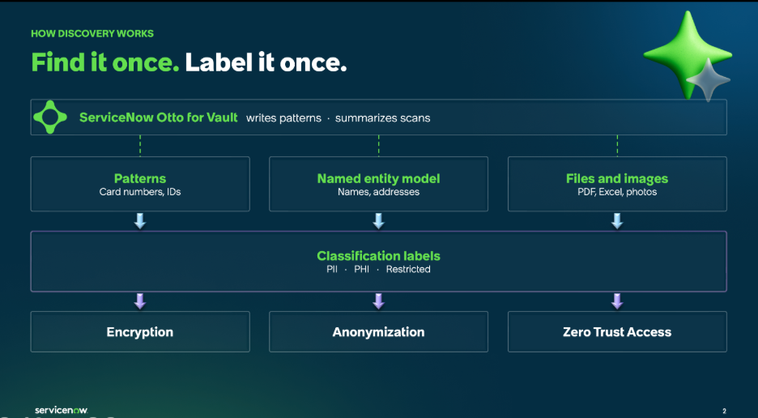758x418 pixels.
Task: Click the small gray sparkle star graphic
Action: pos(708,80)
